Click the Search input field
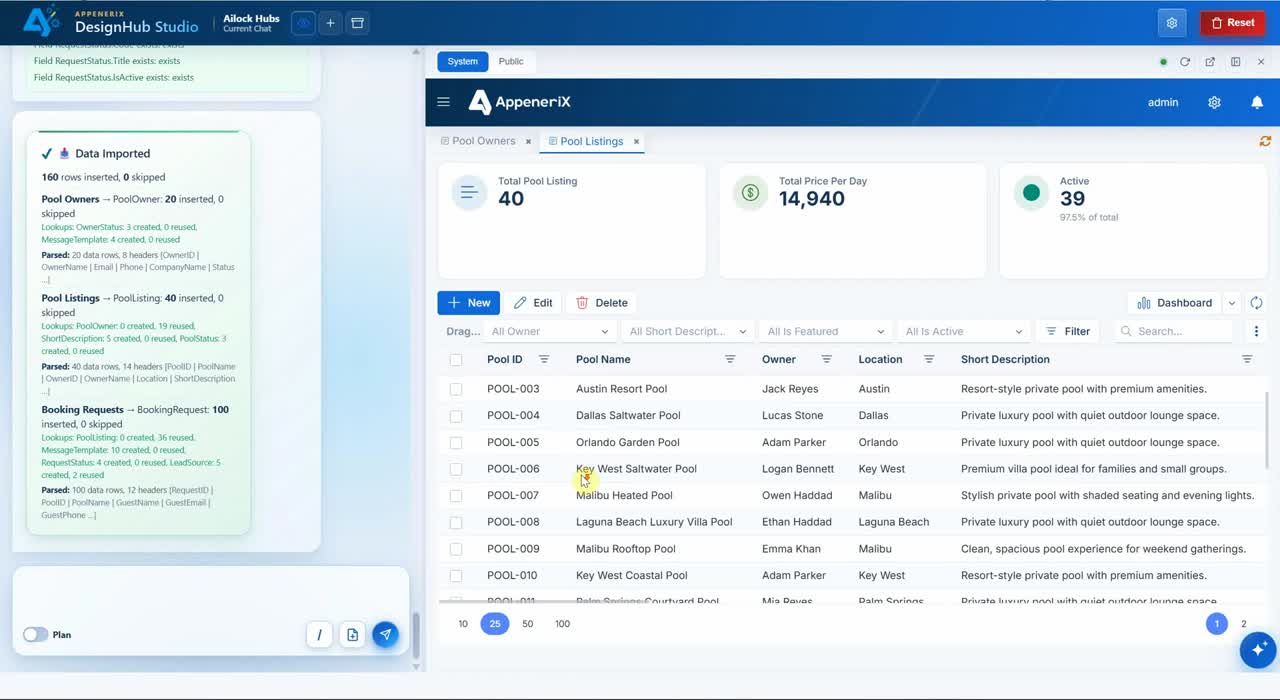1280x700 pixels. pos(1174,331)
